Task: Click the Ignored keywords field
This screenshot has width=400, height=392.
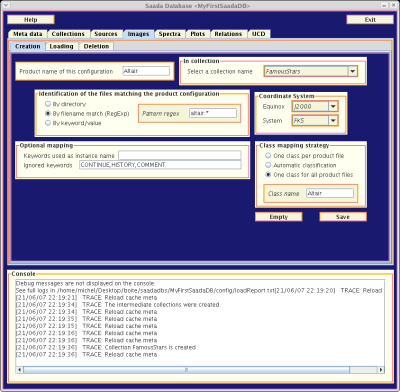Action: click(x=160, y=165)
